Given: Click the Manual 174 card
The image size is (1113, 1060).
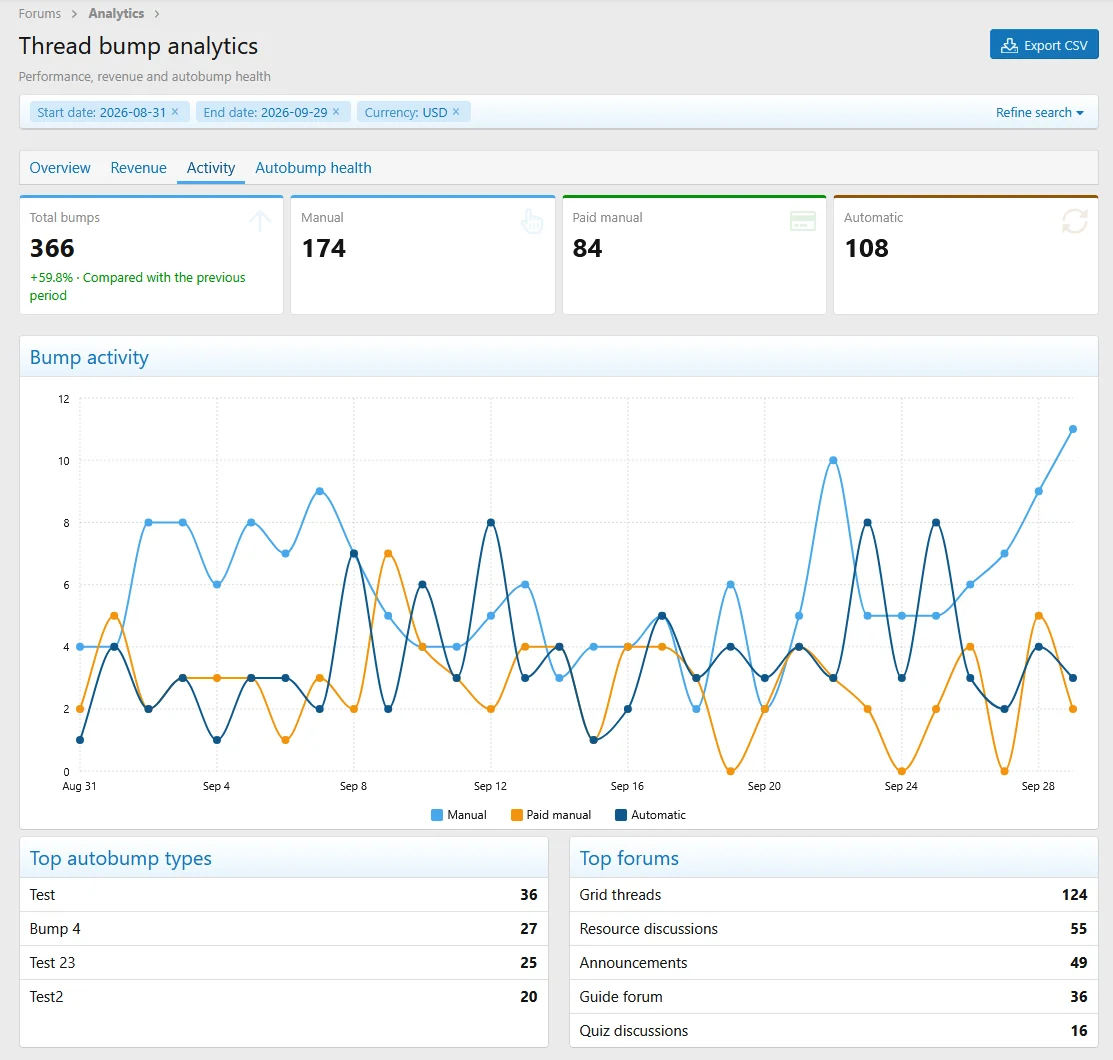Looking at the screenshot, I should [x=423, y=255].
